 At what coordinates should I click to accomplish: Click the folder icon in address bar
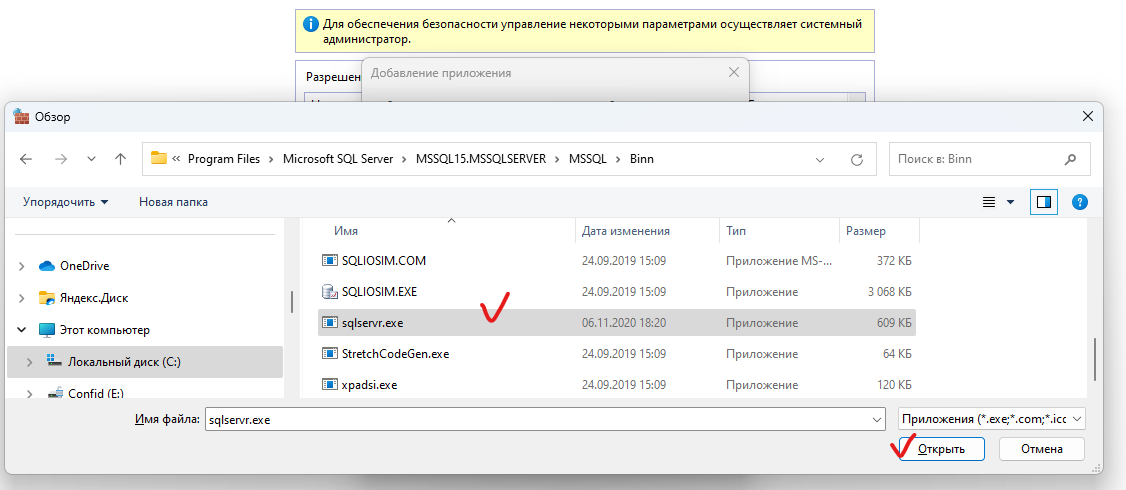tap(159, 159)
